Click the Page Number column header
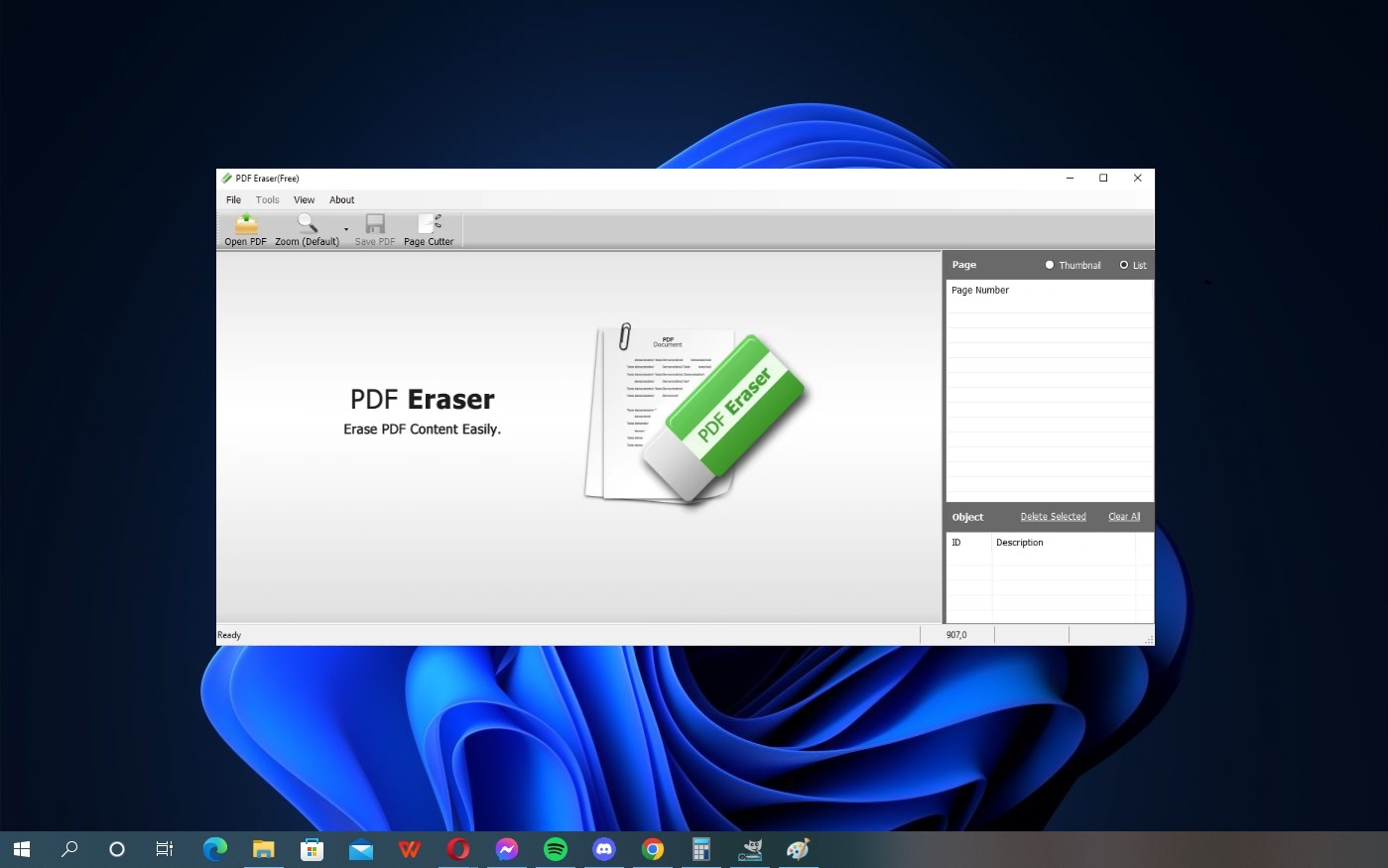Screen dimensions: 1388x868 980,291
